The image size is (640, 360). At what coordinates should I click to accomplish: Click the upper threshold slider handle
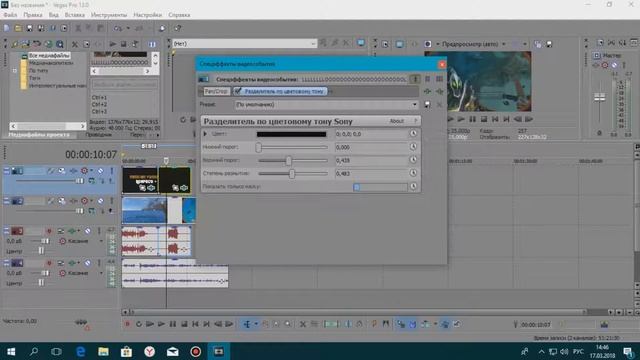click(289, 160)
